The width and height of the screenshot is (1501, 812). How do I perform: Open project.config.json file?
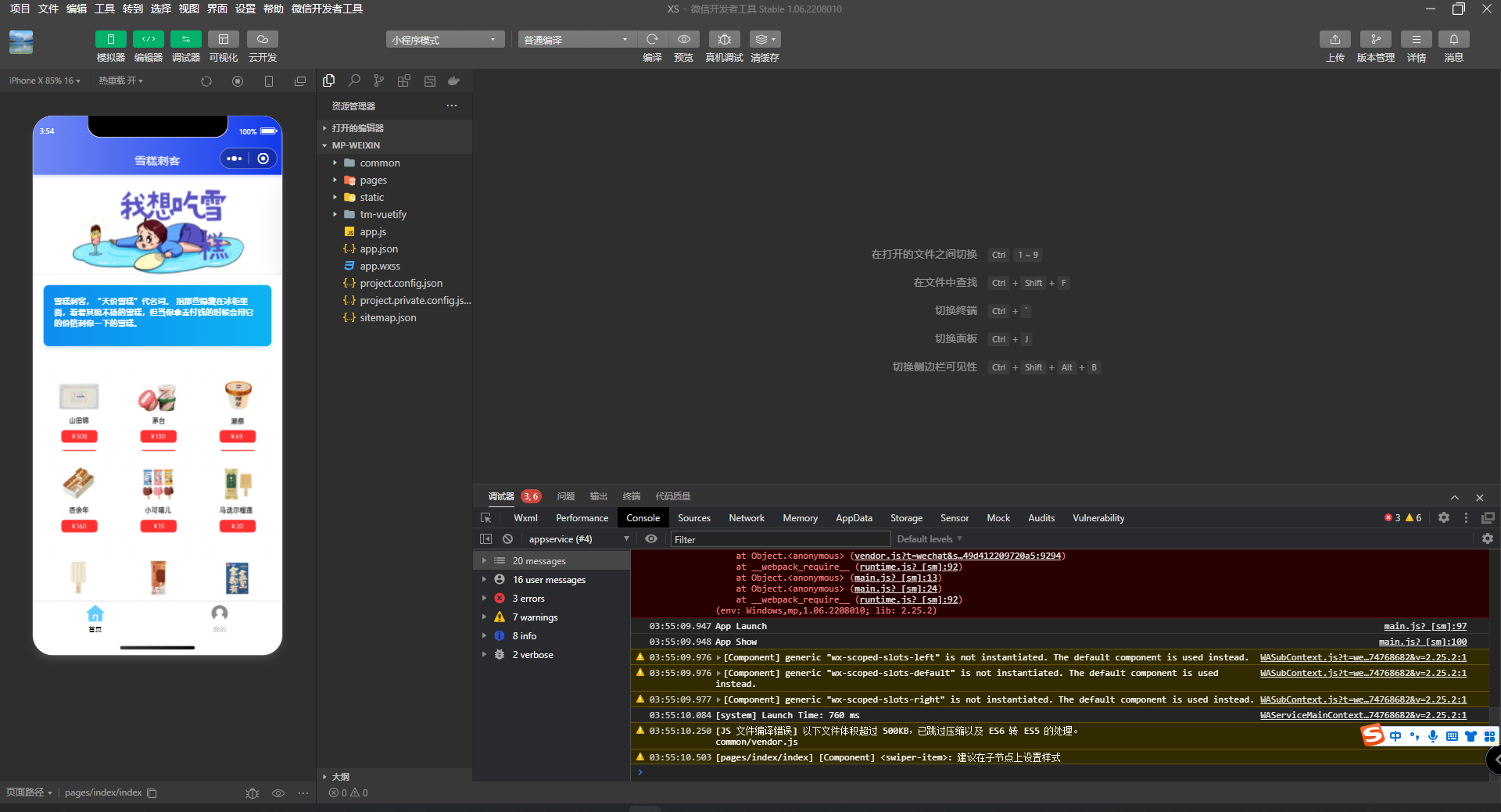[400, 284]
